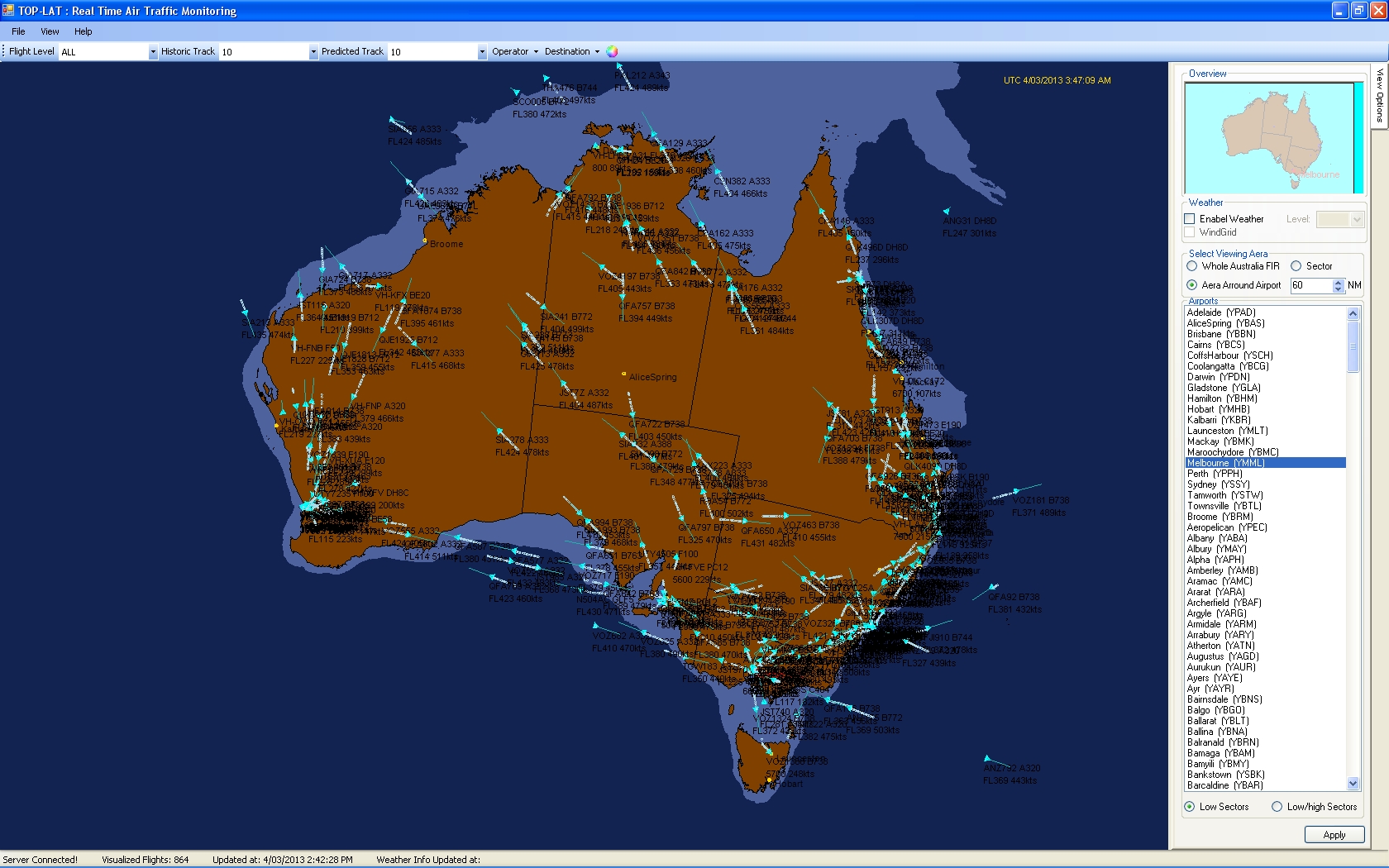
Task: Choose the Low/high Sectors radio option
Action: pyautogui.click(x=1277, y=807)
